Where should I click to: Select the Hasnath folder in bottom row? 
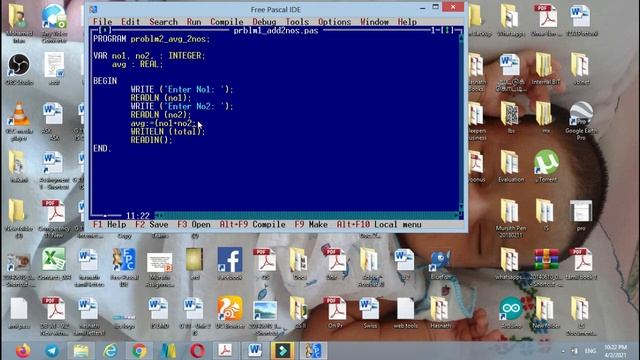click(440, 312)
